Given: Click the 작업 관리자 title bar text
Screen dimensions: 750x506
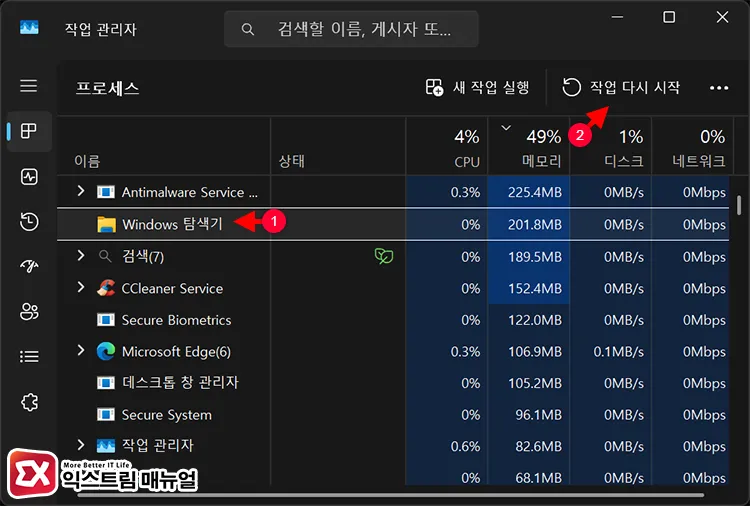Looking at the screenshot, I should pyautogui.click(x=101, y=29).
